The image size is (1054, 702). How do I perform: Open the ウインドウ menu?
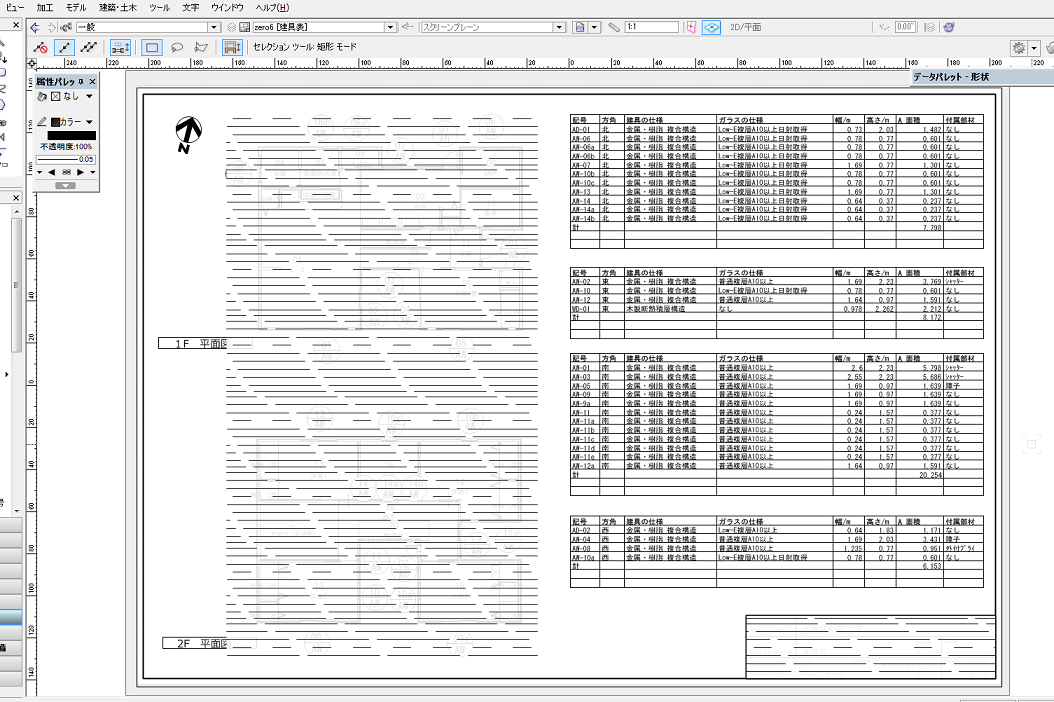[x=226, y=7]
